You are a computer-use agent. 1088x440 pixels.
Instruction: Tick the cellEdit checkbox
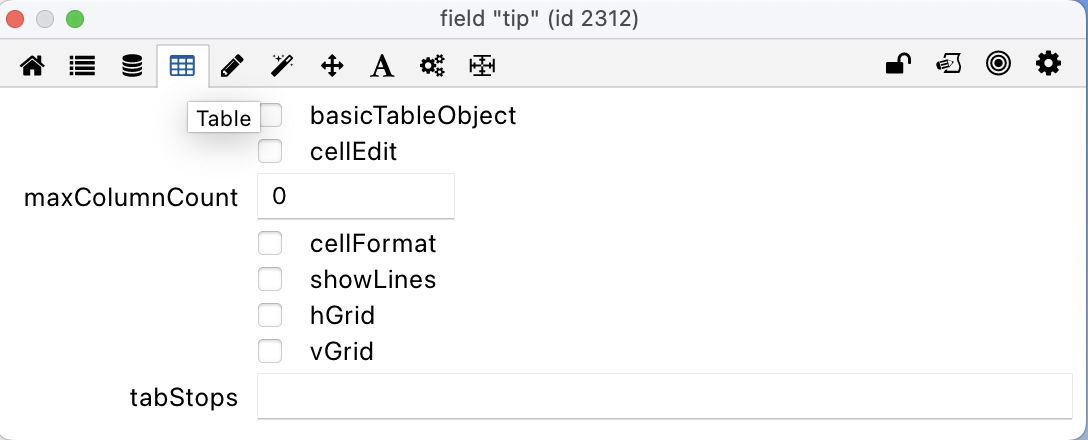click(270, 152)
